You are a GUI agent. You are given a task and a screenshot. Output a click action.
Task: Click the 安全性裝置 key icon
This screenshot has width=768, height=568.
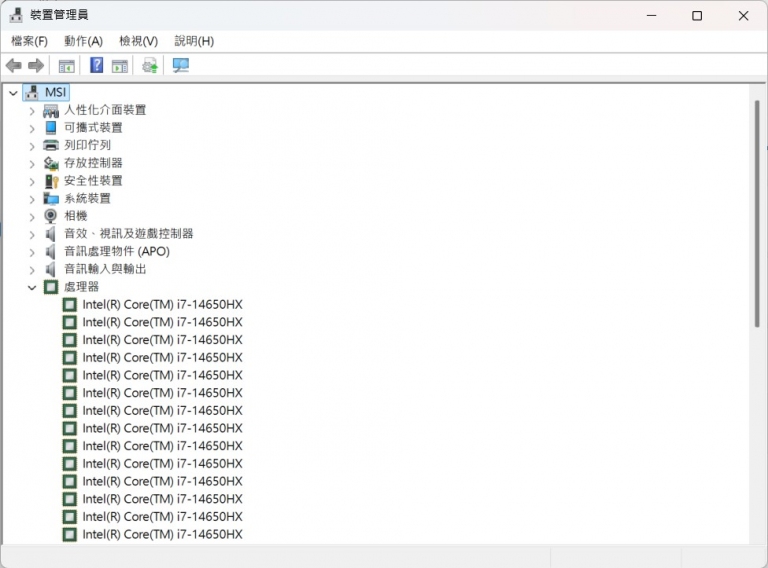click(x=51, y=181)
